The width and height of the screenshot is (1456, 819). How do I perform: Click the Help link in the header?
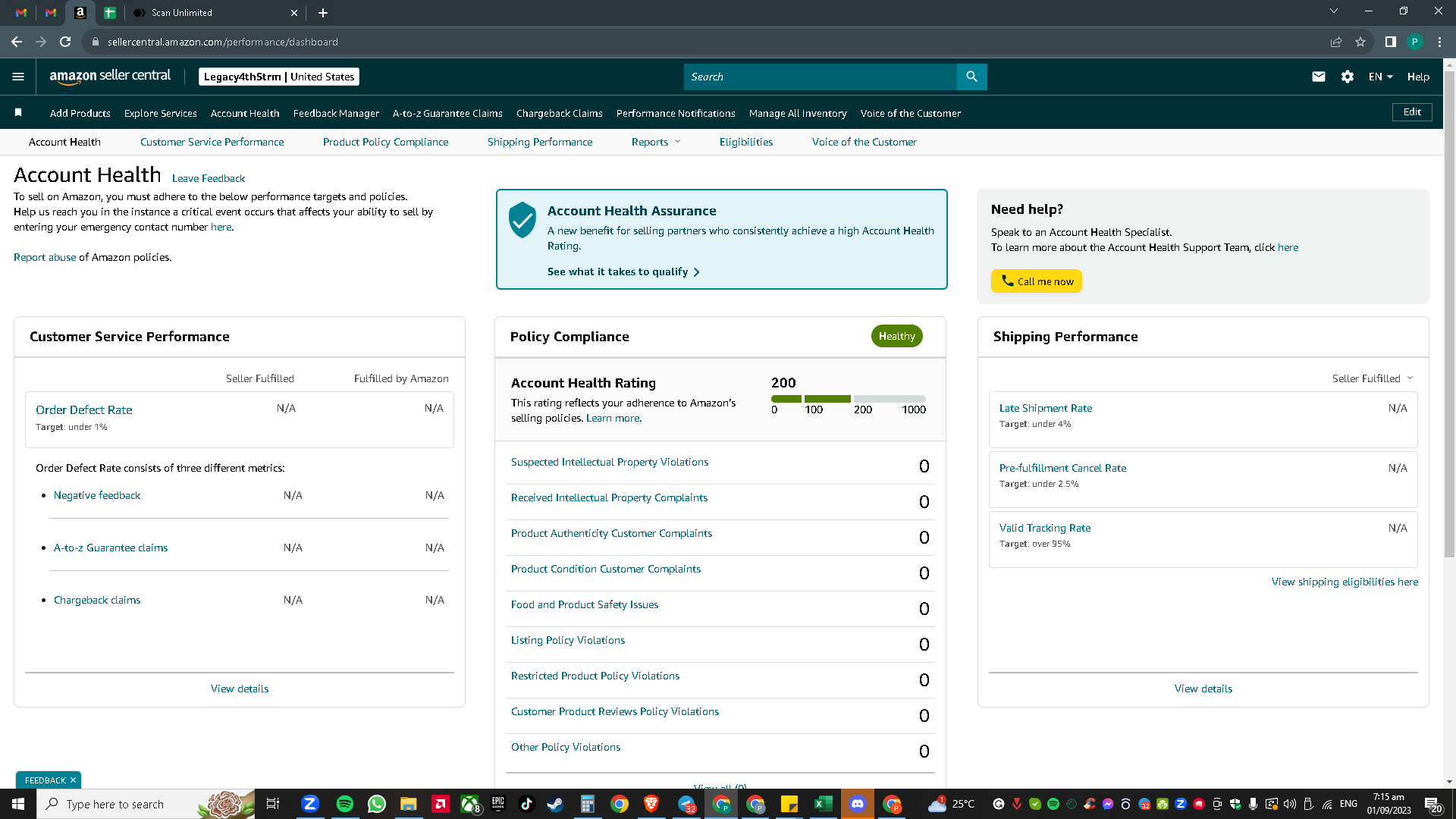point(1418,77)
